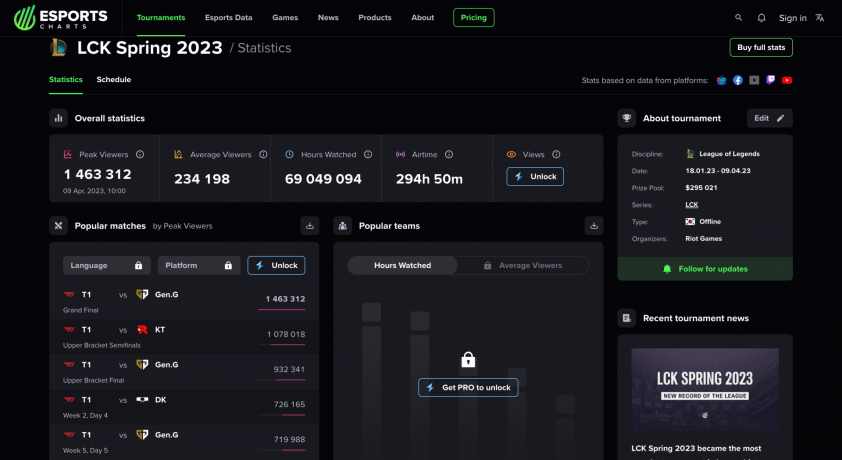Screen dimensions: 842x460
Task: Open the About menu
Action: tap(423, 18)
